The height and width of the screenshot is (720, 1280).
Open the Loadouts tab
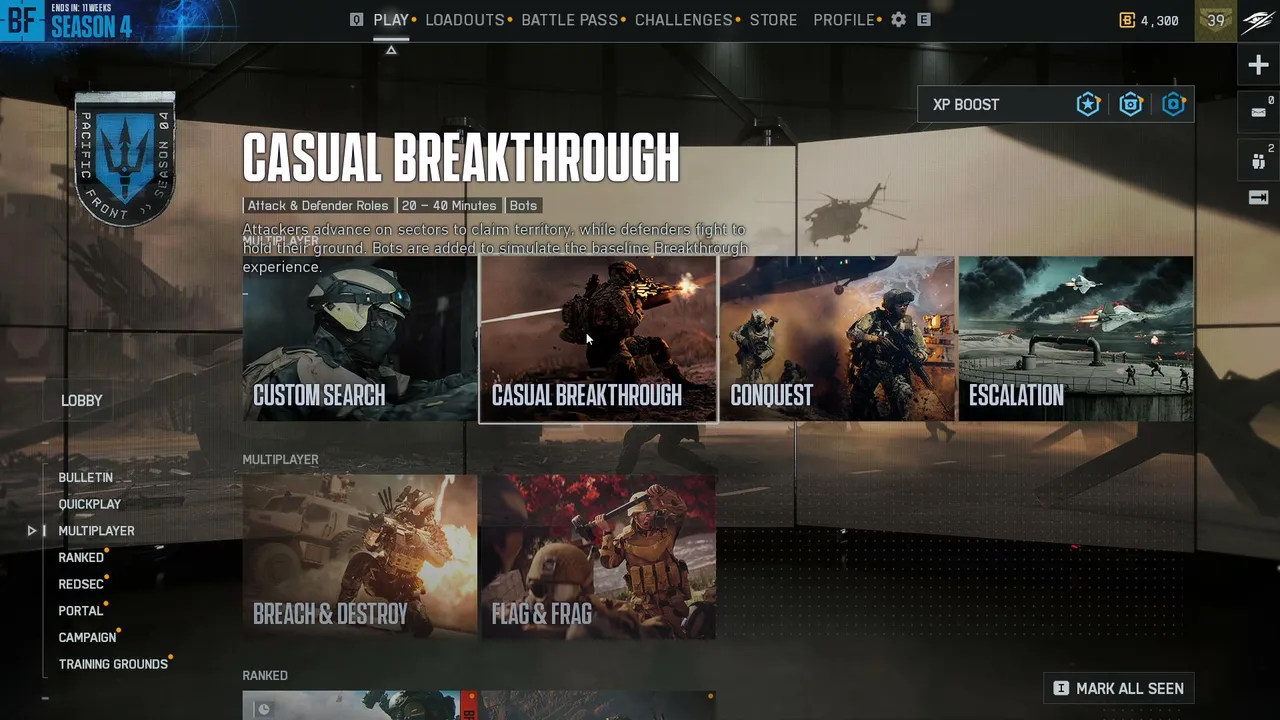(x=465, y=20)
